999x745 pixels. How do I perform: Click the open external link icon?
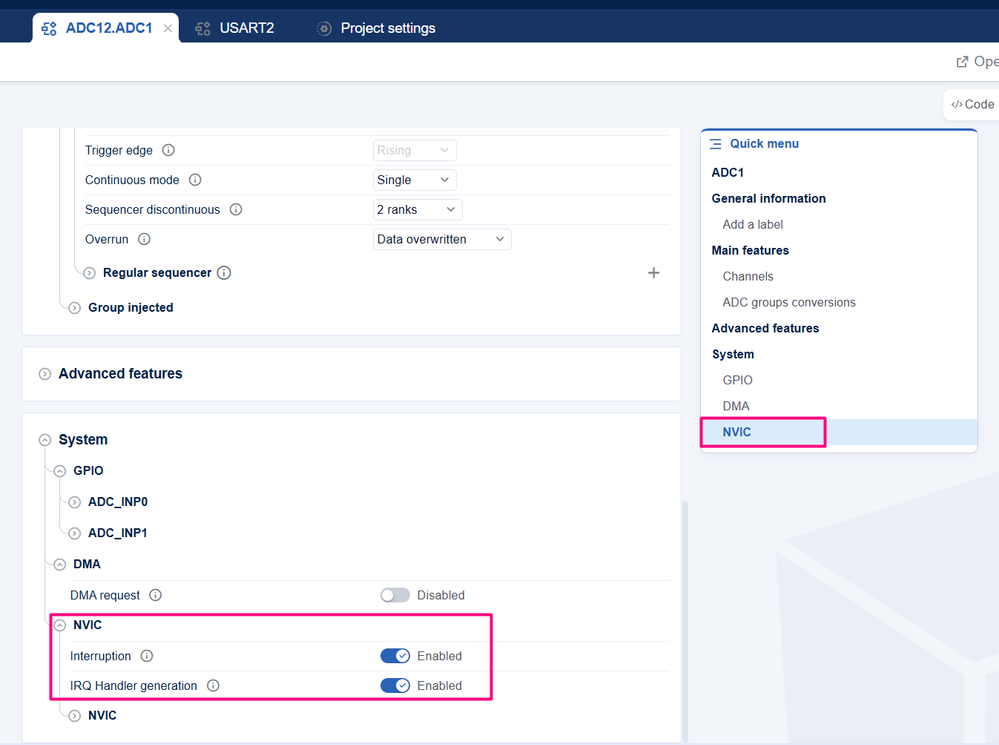click(962, 62)
